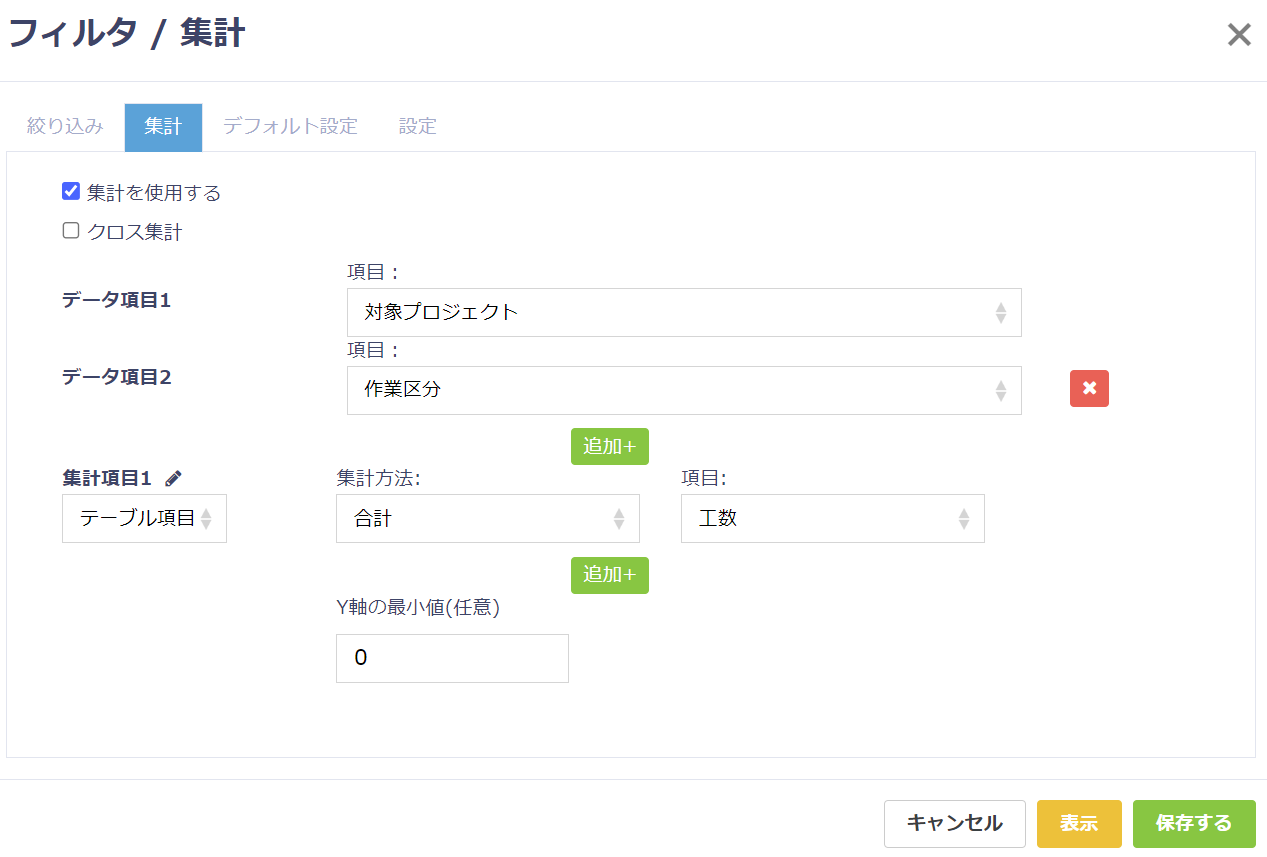Open the 作業区分 item dropdown
This screenshot has width=1267, height=857.
click(683, 390)
